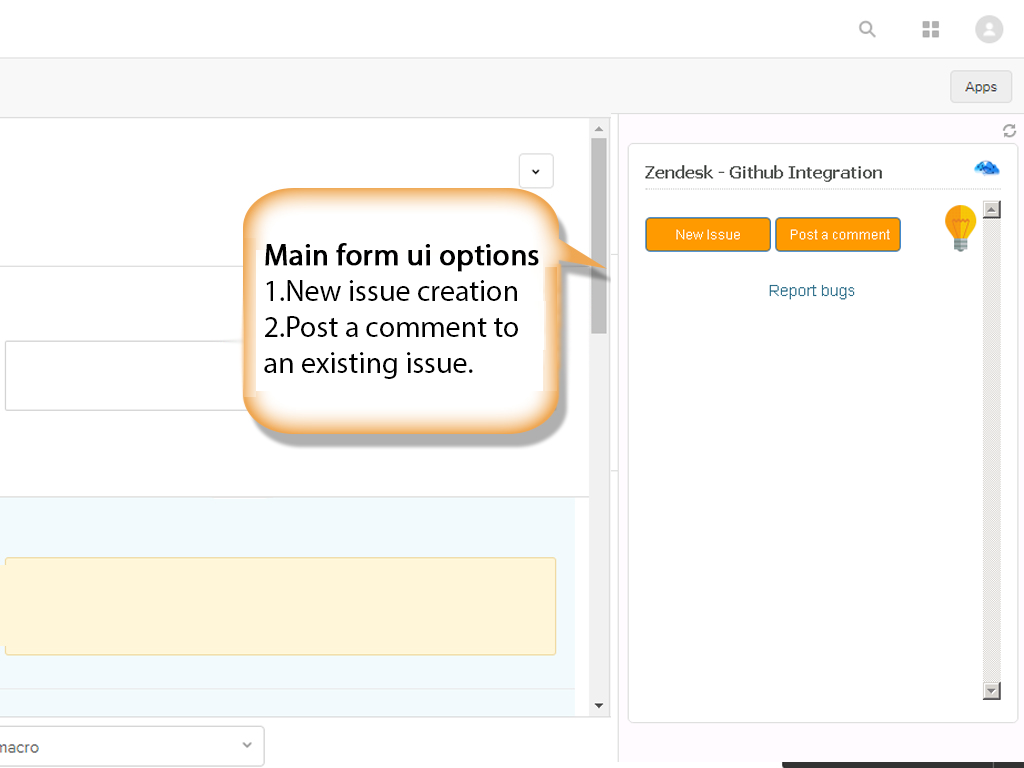
Task: Open the user profile avatar menu
Action: (x=989, y=29)
